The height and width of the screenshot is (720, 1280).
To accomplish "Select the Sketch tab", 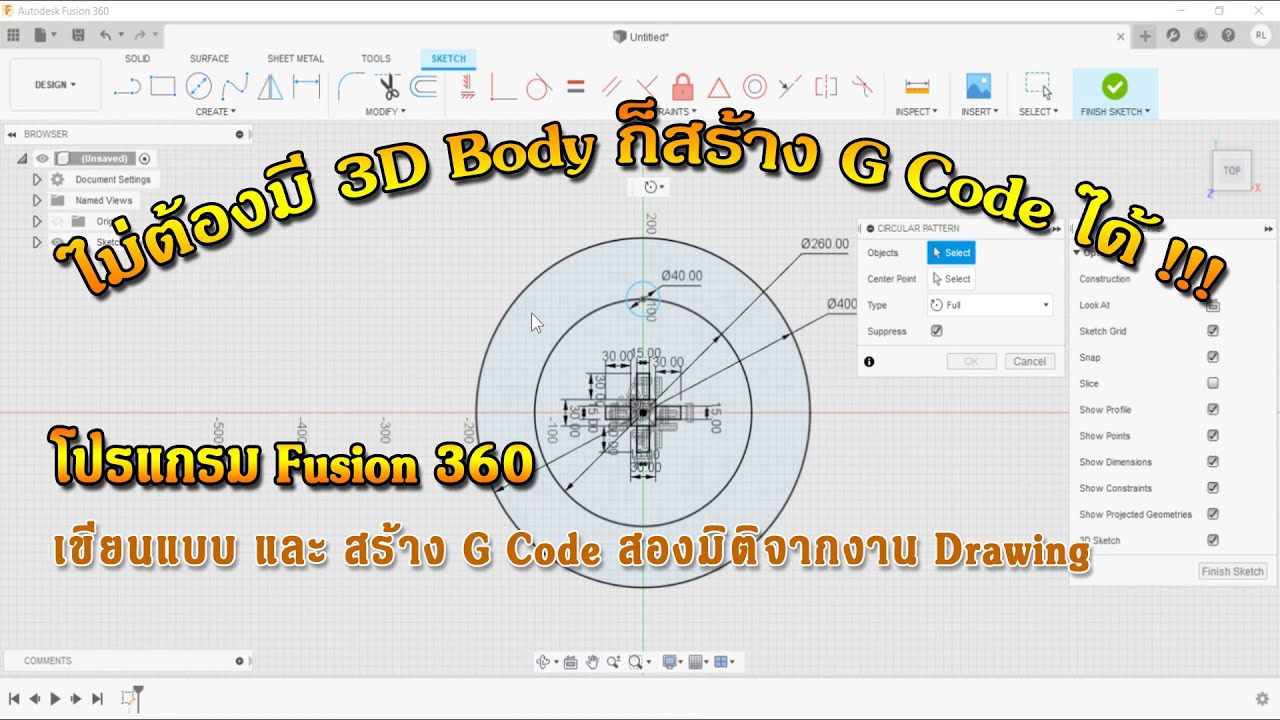I will (449, 59).
